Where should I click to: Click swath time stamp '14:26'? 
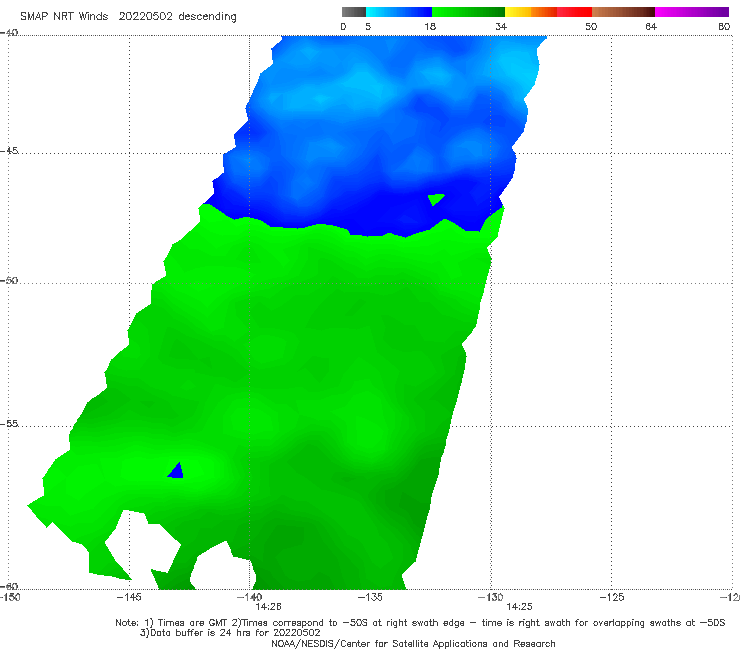(x=269, y=607)
